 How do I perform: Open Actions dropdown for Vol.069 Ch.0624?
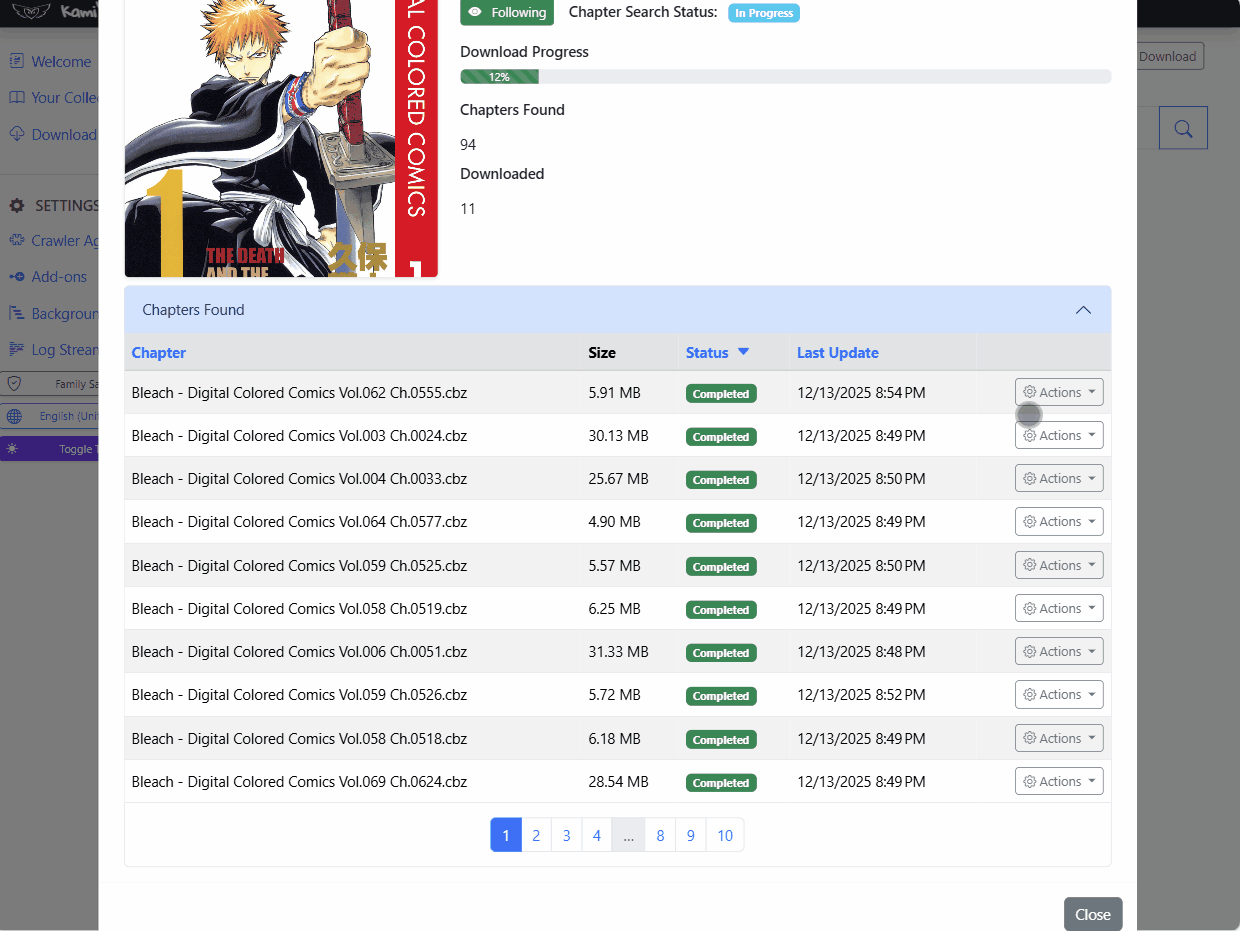(x=1059, y=781)
